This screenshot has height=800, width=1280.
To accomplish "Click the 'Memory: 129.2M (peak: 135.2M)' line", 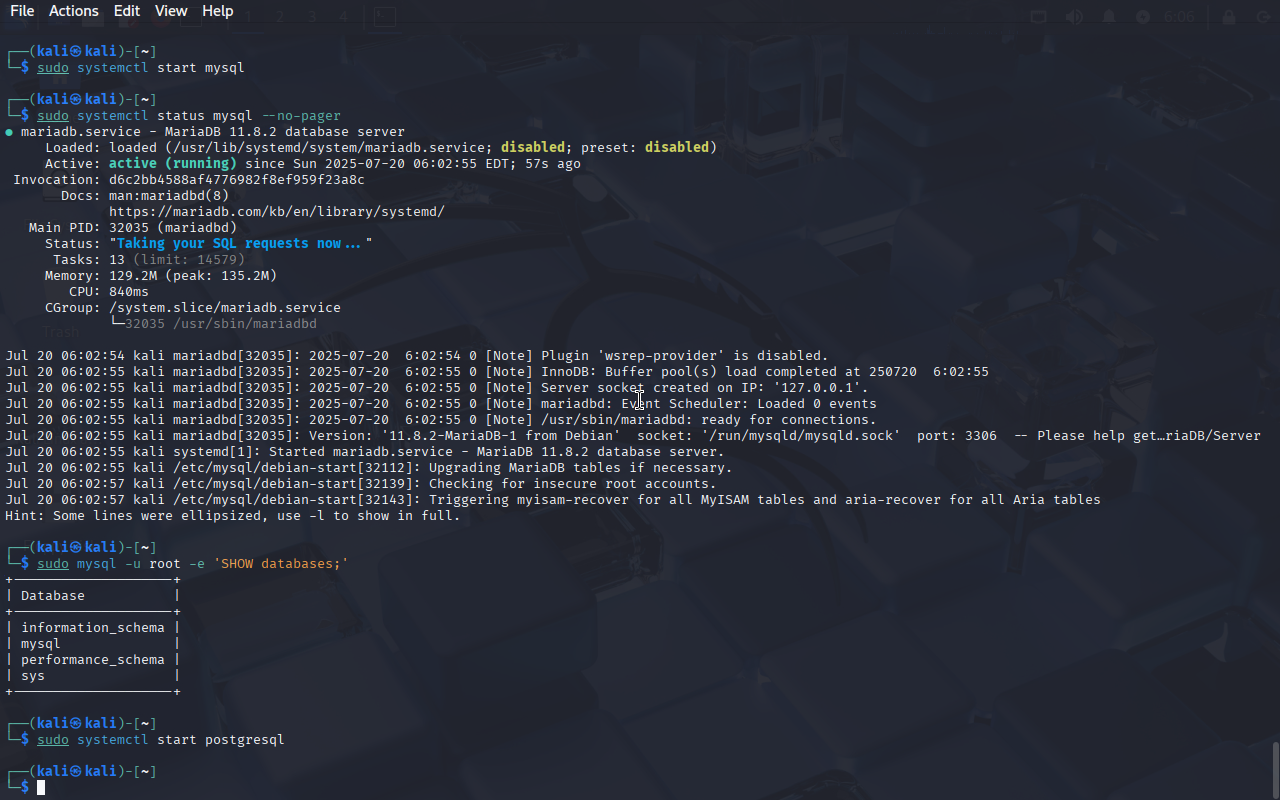I will click(x=161, y=276).
